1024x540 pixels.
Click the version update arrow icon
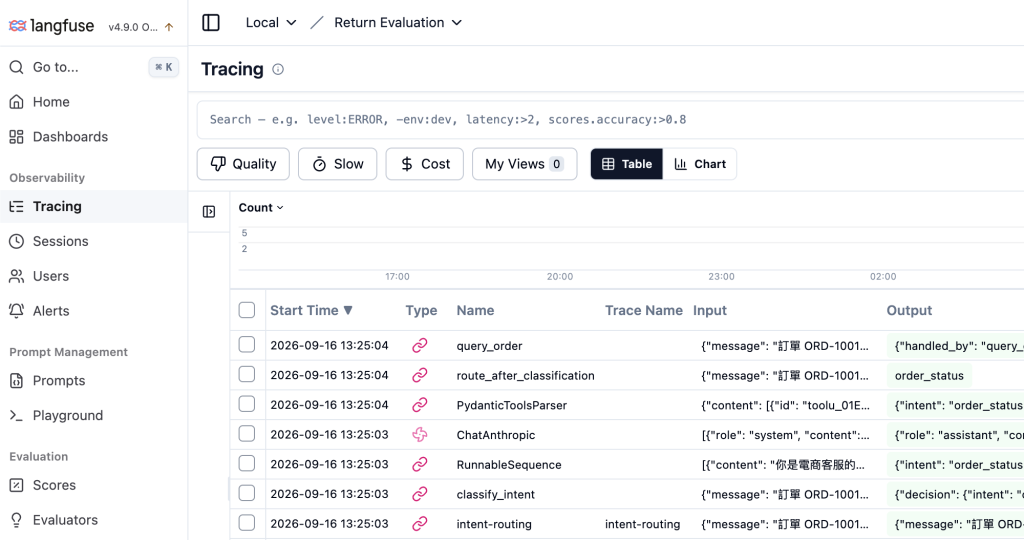(x=169, y=27)
